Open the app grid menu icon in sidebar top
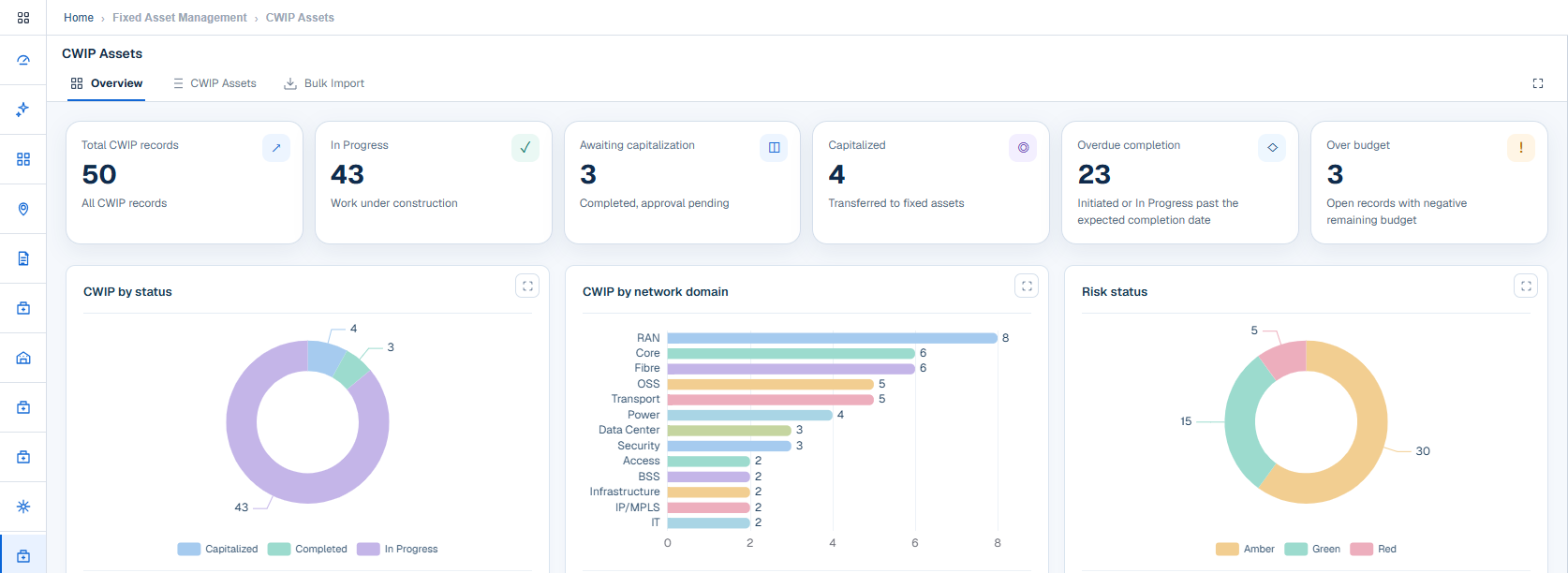Image resolution: width=1568 pixels, height=573 pixels. 23,18
